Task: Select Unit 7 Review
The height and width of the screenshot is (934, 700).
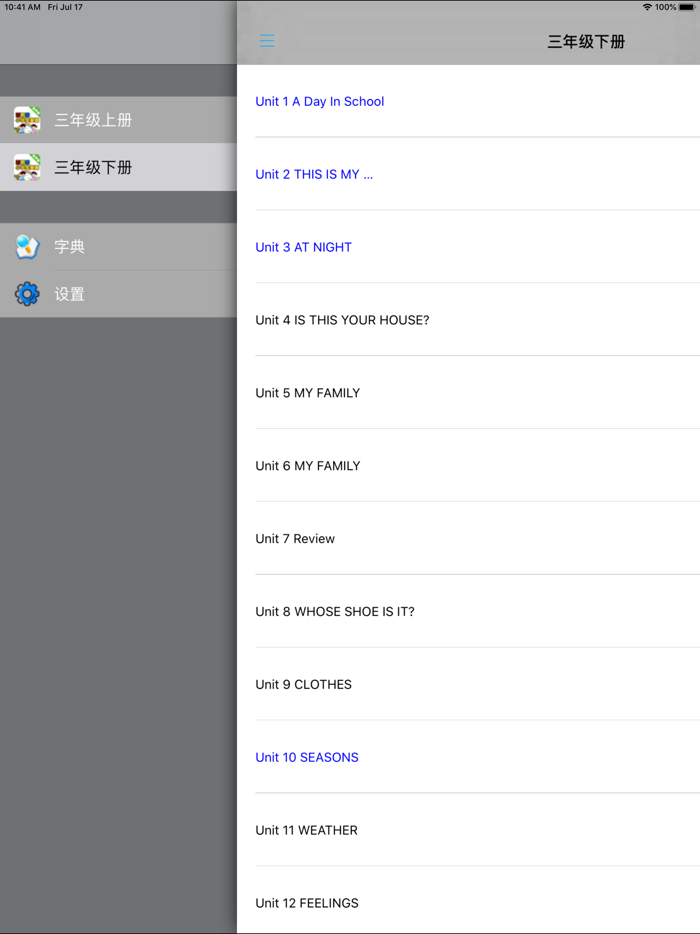Action: coord(468,538)
